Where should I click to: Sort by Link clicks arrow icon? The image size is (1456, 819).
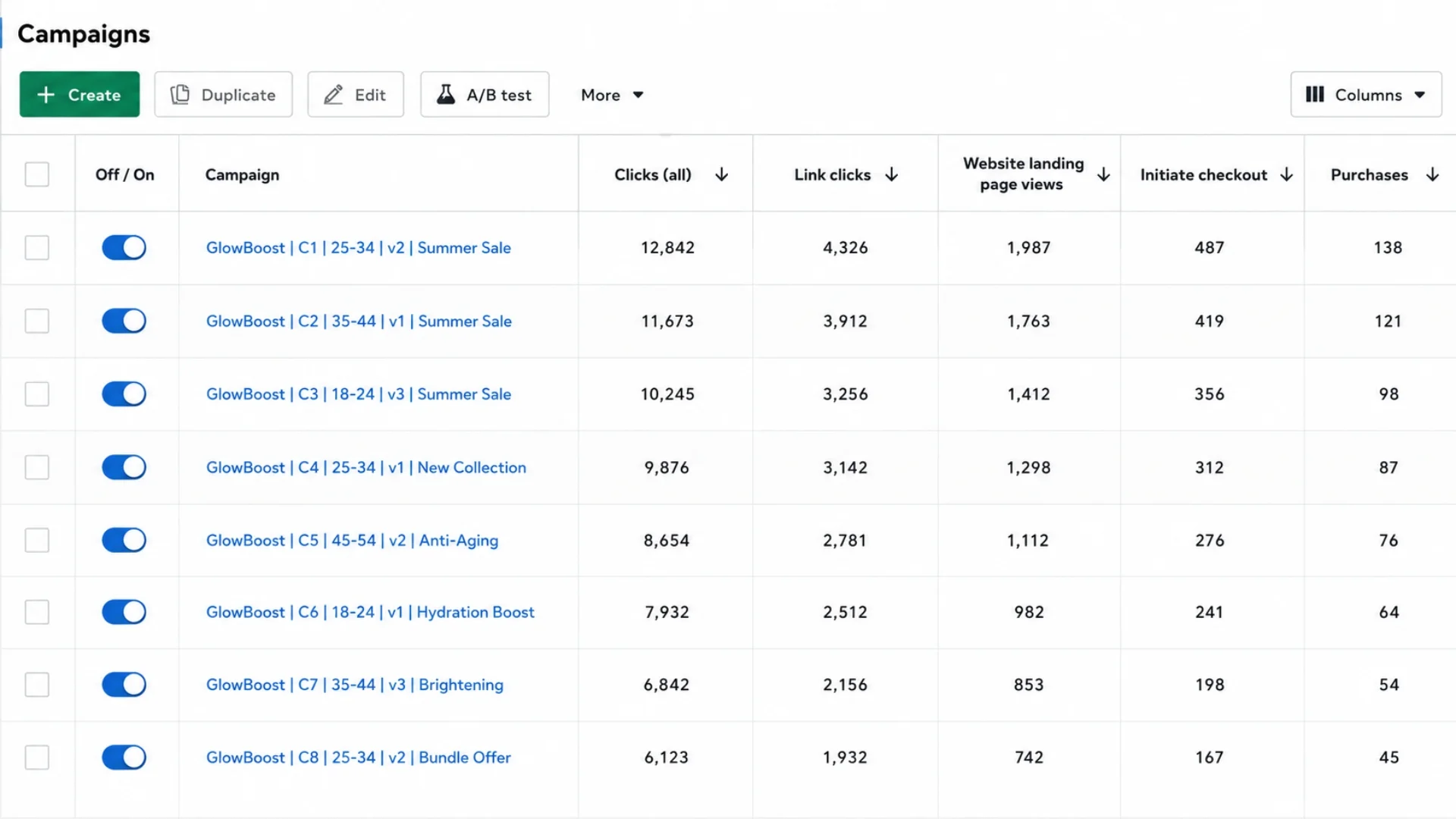tap(892, 175)
